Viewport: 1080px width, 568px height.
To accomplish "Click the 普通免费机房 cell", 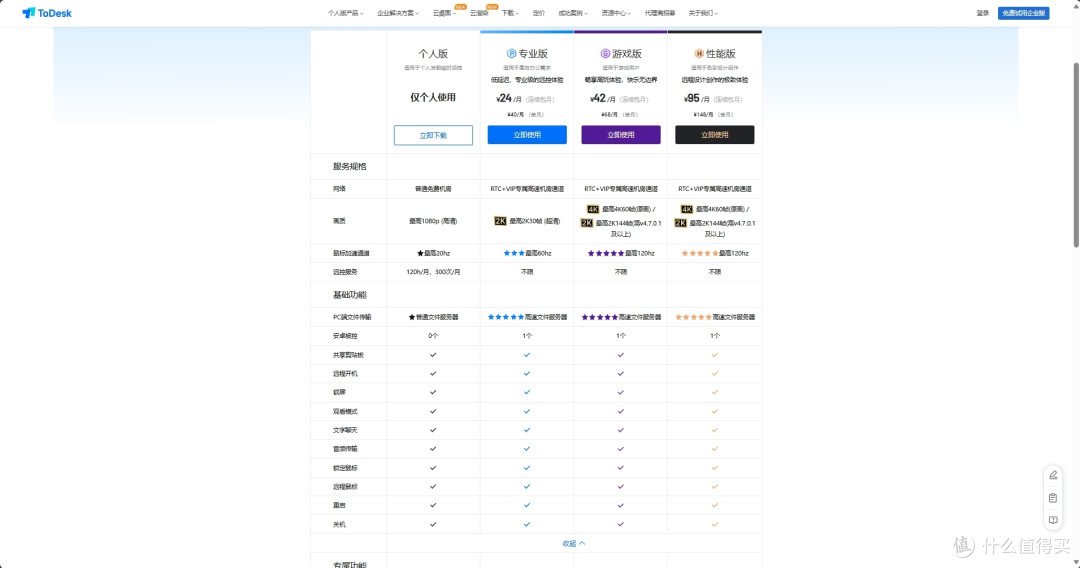I will point(433,189).
